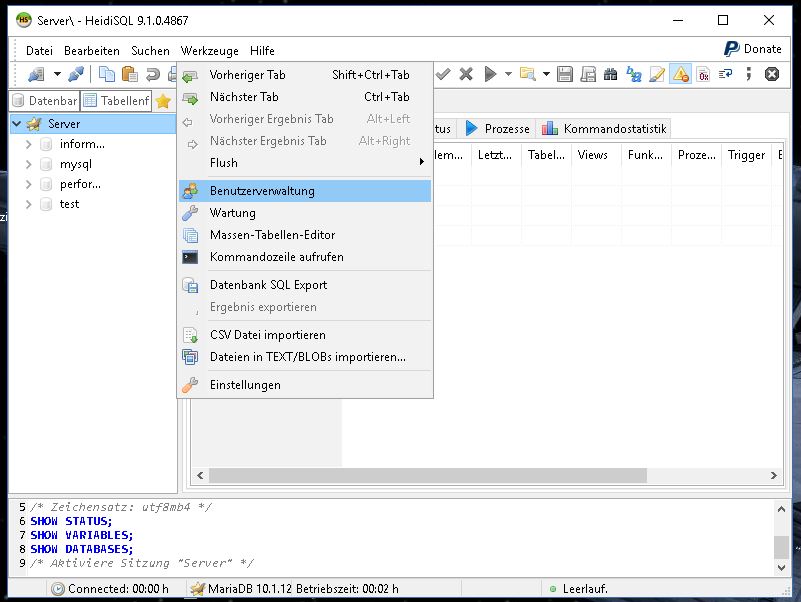The image size is (801, 602).
Task: Select Nächster Tab menu entry
Action: coord(305,97)
